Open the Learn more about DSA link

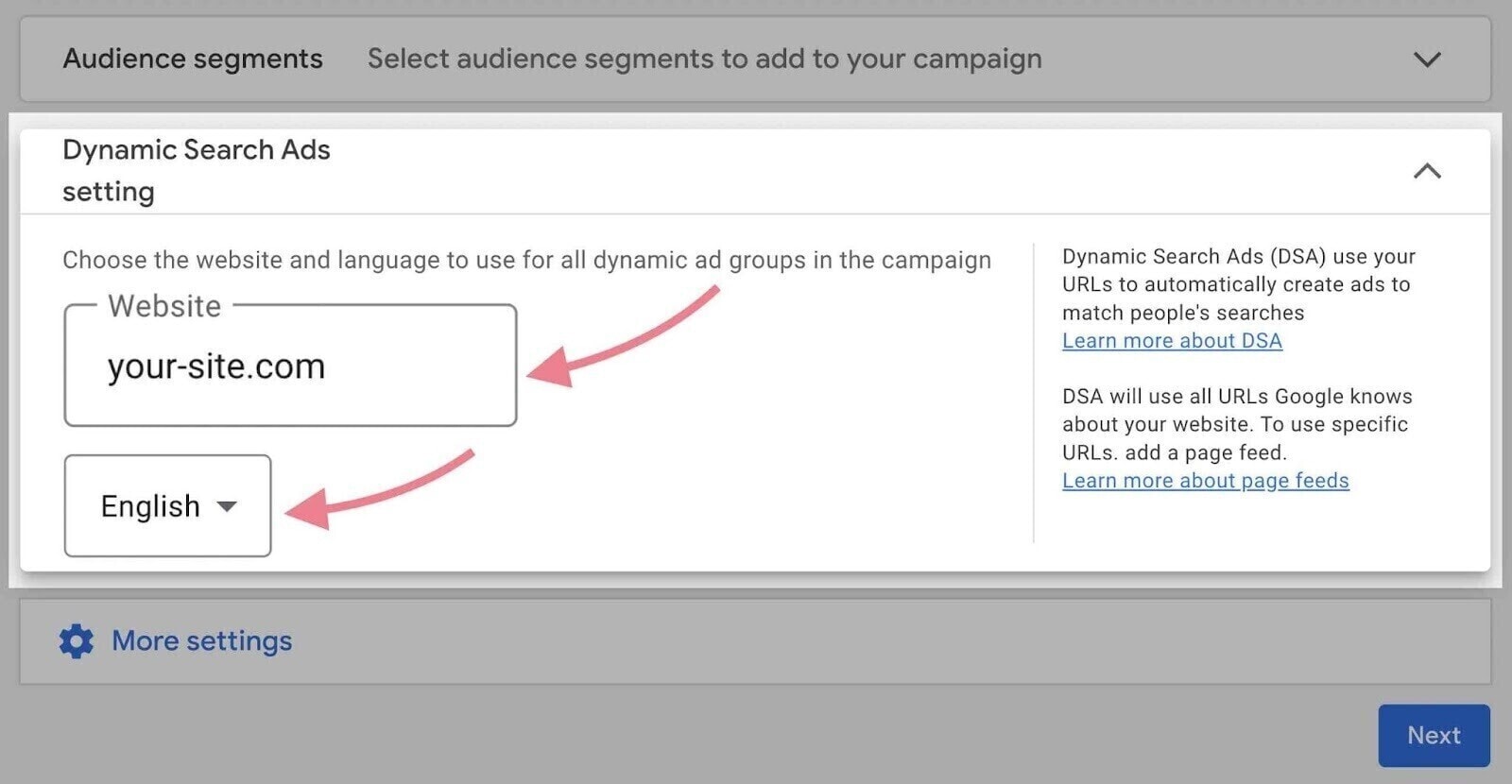click(1172, 341)
